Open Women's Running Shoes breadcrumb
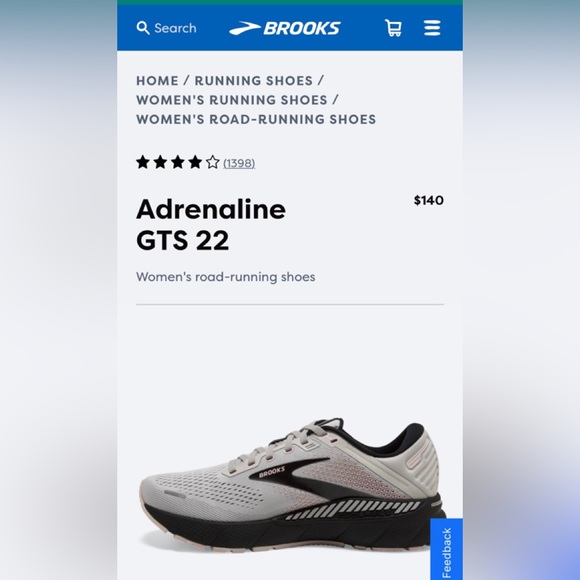This screenshot has height=580, width=580. tap(232, 100)
